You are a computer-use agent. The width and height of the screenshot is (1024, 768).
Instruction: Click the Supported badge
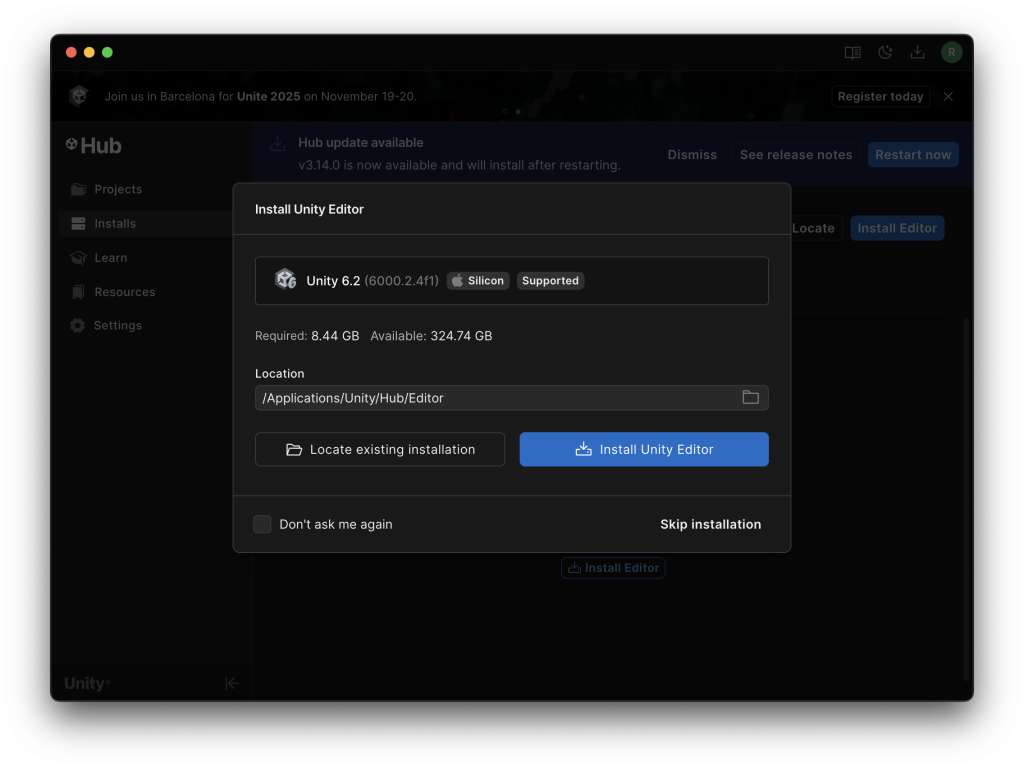(551, 281)
